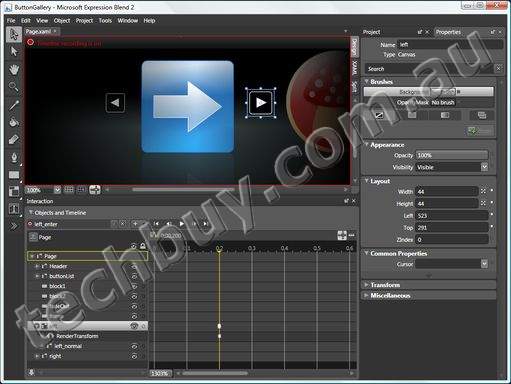Select the Selection arrow tool
Screen dimensions: 511x384
coord(14,34)
